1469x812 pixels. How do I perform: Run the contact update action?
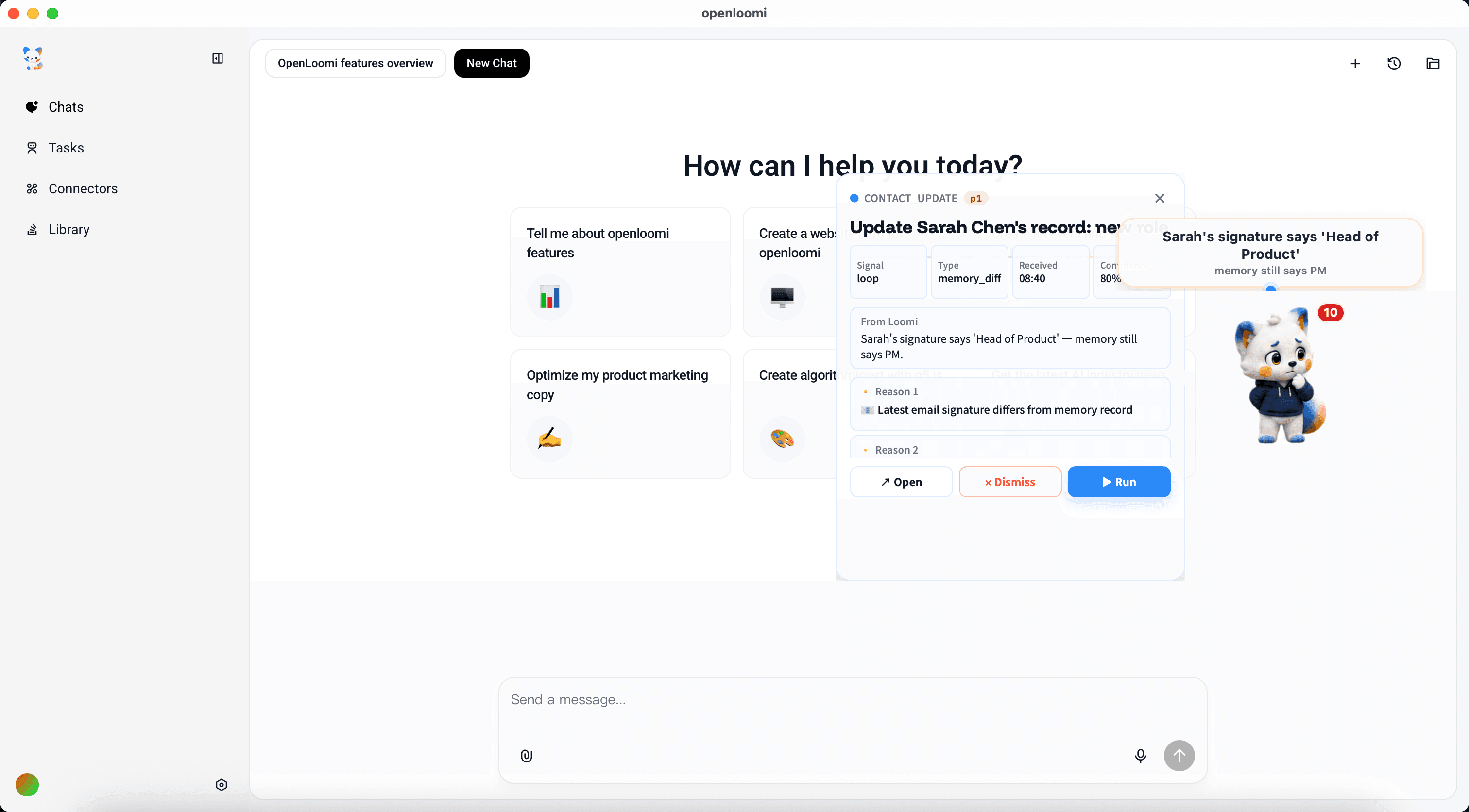[x=1119, y=482]
